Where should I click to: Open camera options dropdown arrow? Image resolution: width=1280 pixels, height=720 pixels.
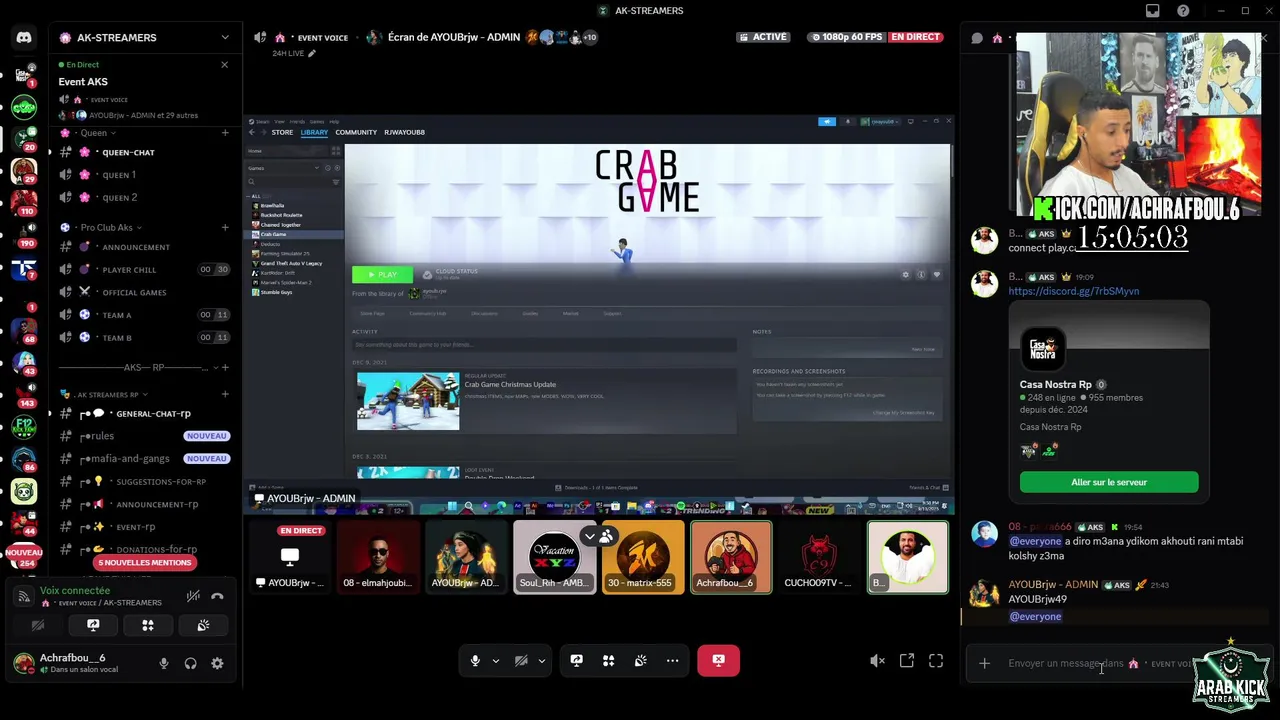pyautogui.click(x=542, y=660)
